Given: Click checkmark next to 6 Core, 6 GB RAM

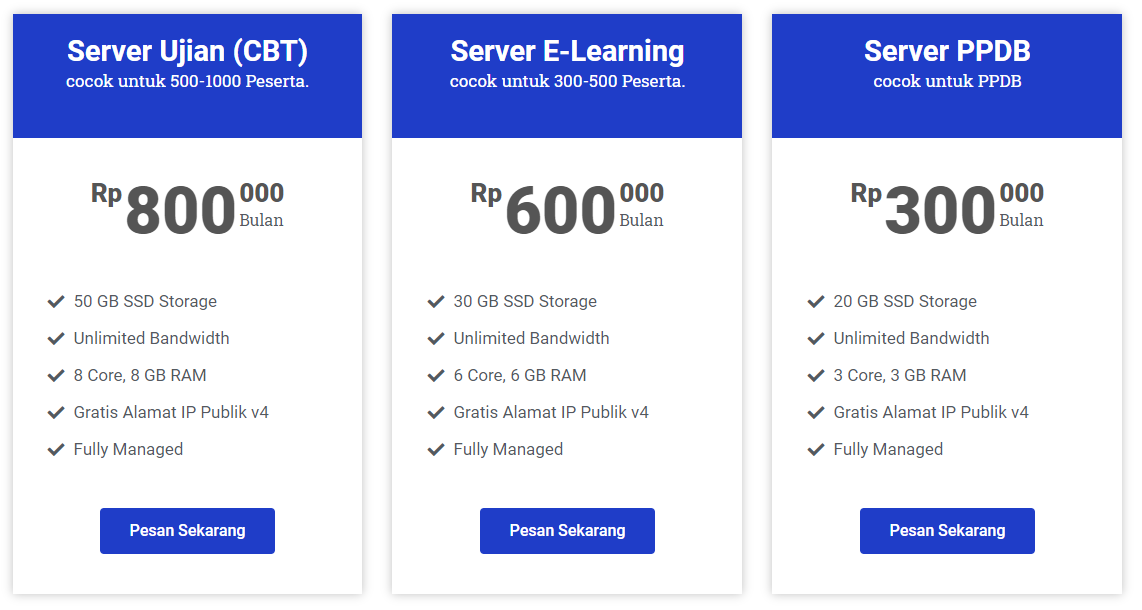Looking at the screenshot, I should click(x=436, y=375).
